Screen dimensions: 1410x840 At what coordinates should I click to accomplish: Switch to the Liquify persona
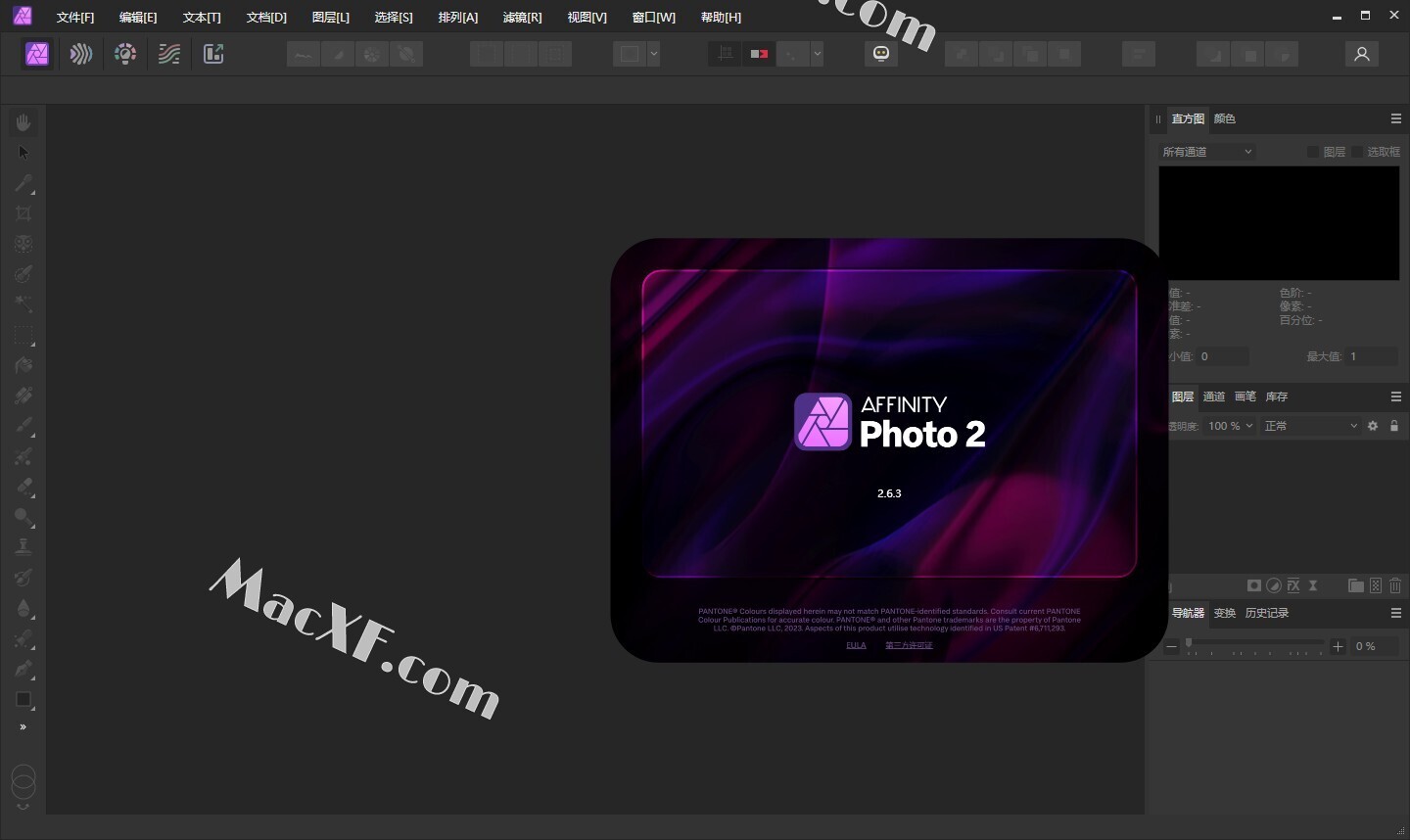81,54
